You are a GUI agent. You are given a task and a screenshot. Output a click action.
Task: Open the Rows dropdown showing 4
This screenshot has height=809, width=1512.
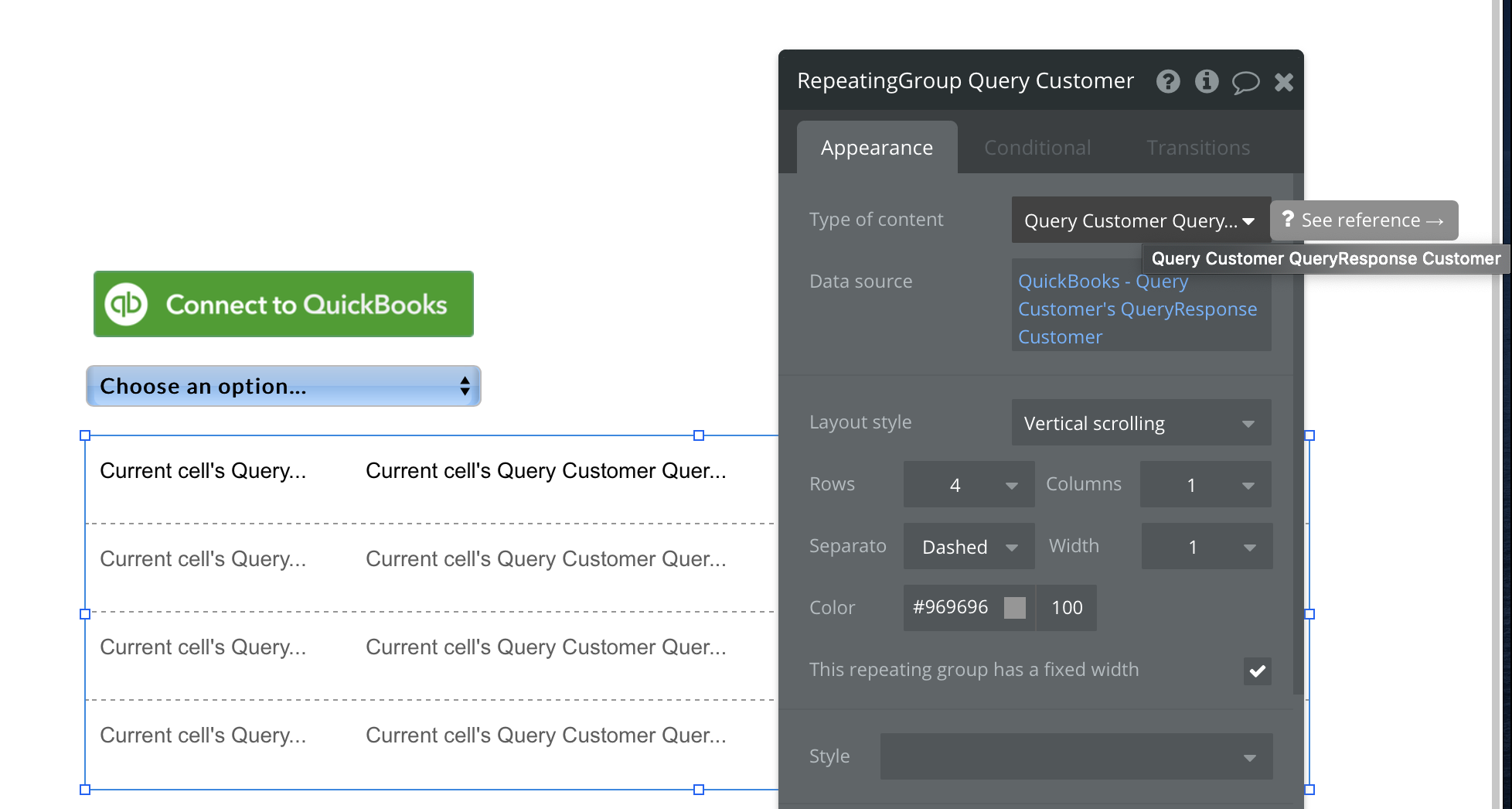pos(969,485)
